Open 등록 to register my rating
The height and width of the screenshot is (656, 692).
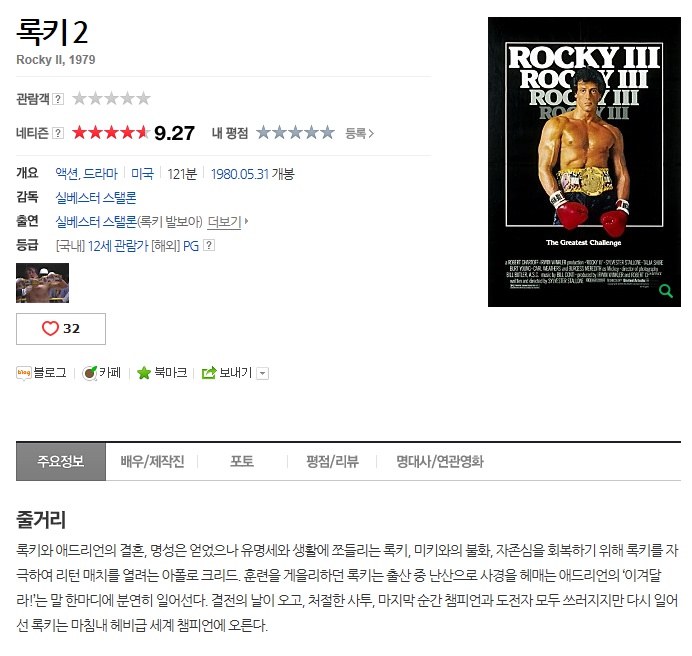359,133
